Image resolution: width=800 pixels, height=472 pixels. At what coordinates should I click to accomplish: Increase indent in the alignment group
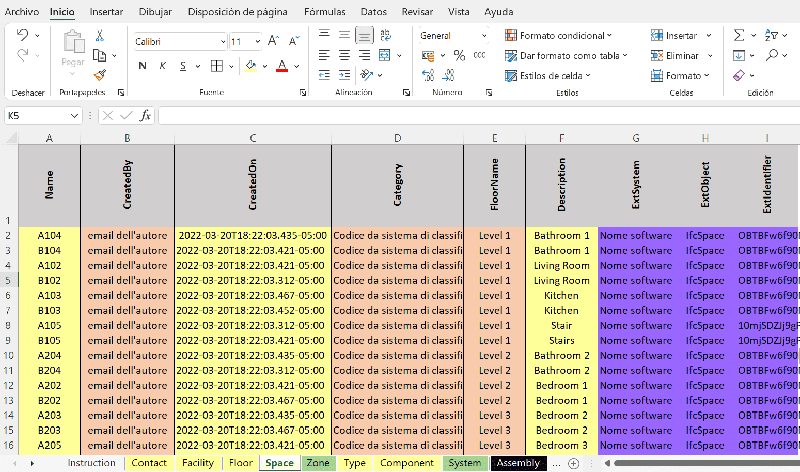344,75
